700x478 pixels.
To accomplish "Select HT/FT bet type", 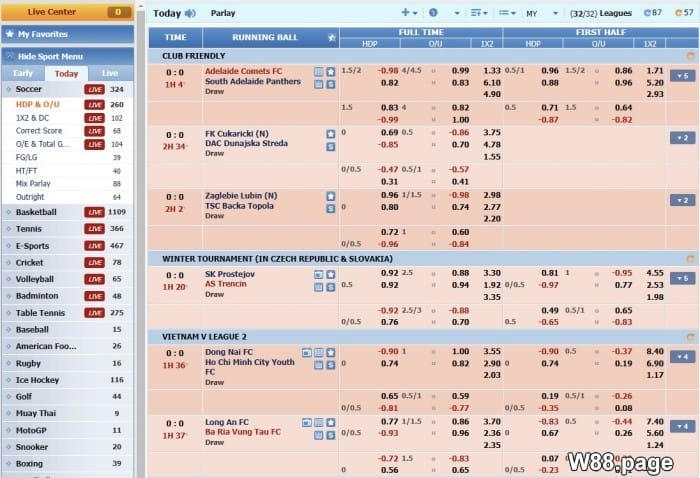I will pyautogui.click(x=26, y=170).
